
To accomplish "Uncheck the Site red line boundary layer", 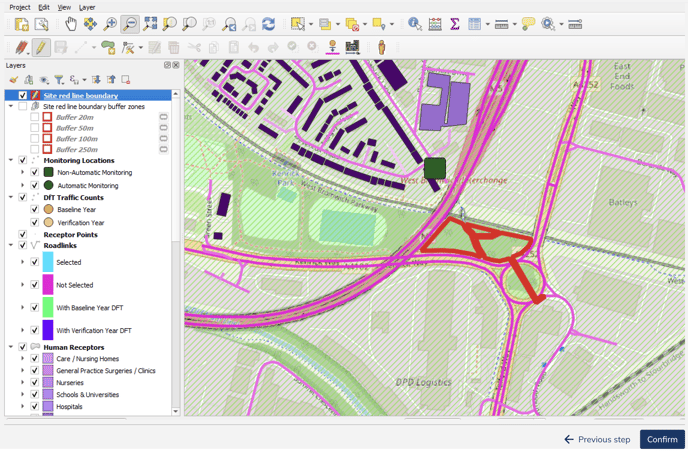I will coord(23,96).
